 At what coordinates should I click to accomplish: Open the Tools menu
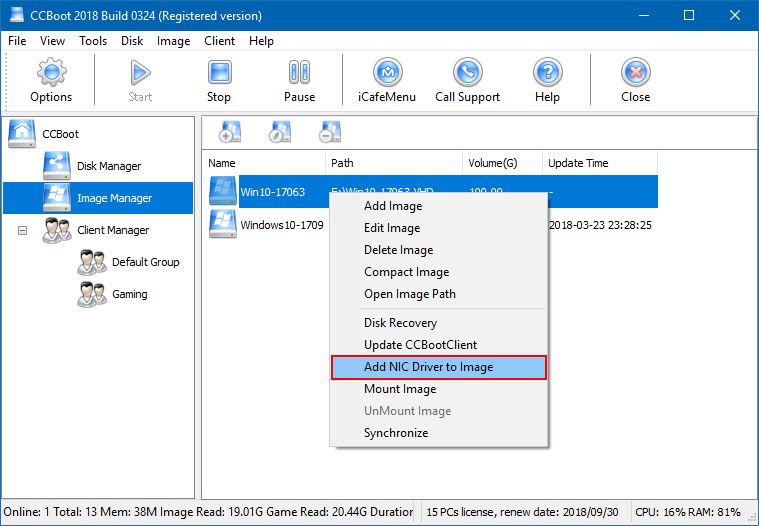93,41
